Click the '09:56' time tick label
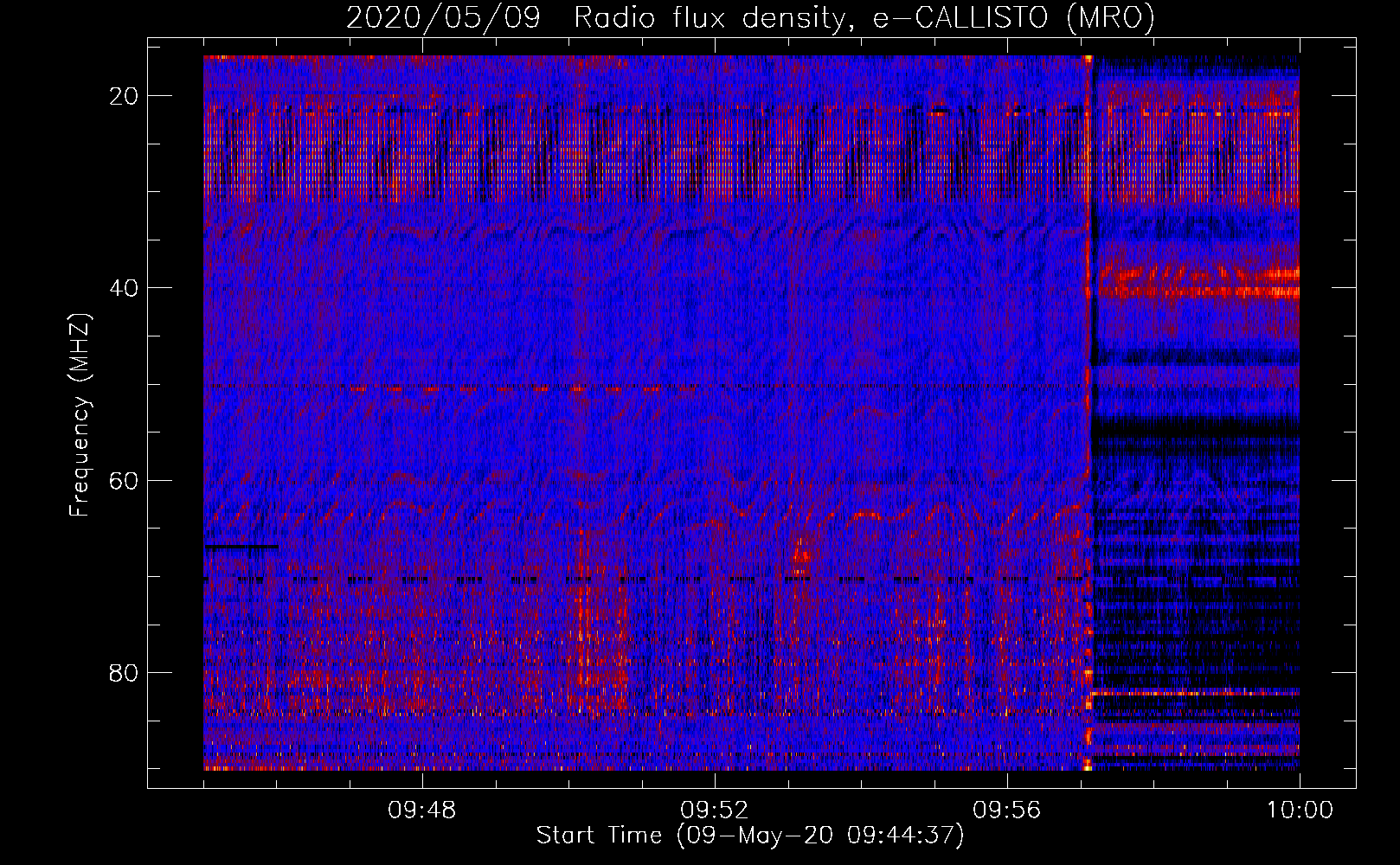This screenshot has width=1400, height=865. pyautogui.click(x=1007, y=811)
